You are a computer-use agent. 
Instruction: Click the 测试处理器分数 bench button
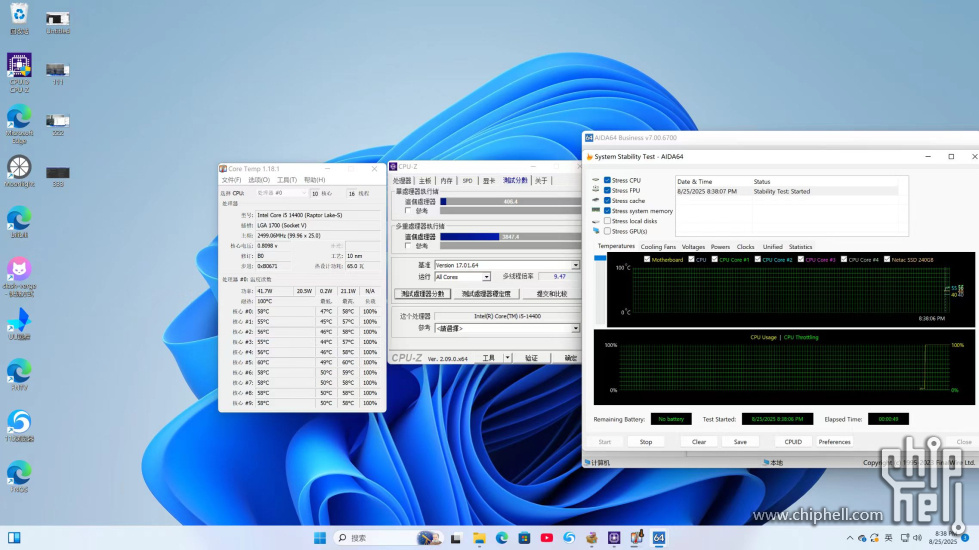coord(422,293)
